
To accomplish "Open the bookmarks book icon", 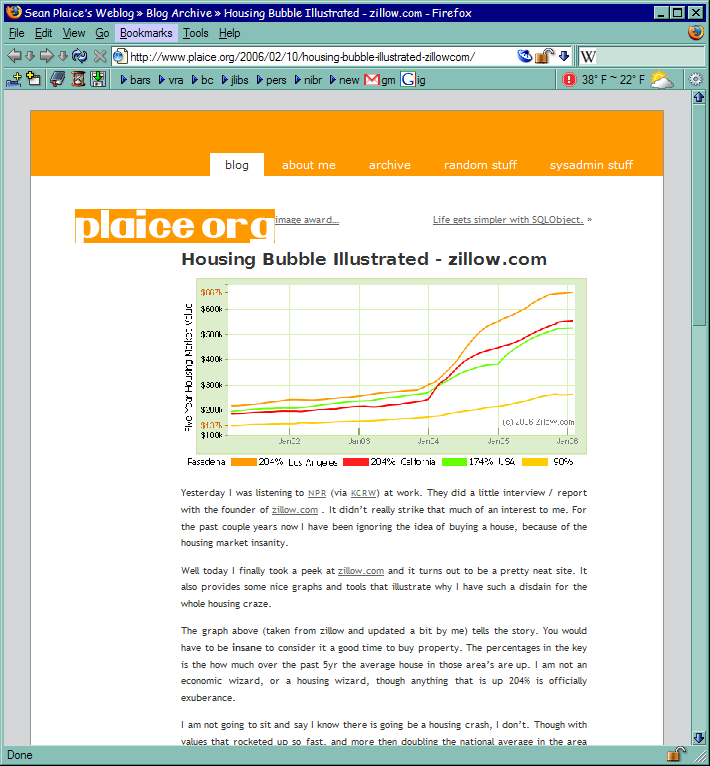I will pos(58,79).
